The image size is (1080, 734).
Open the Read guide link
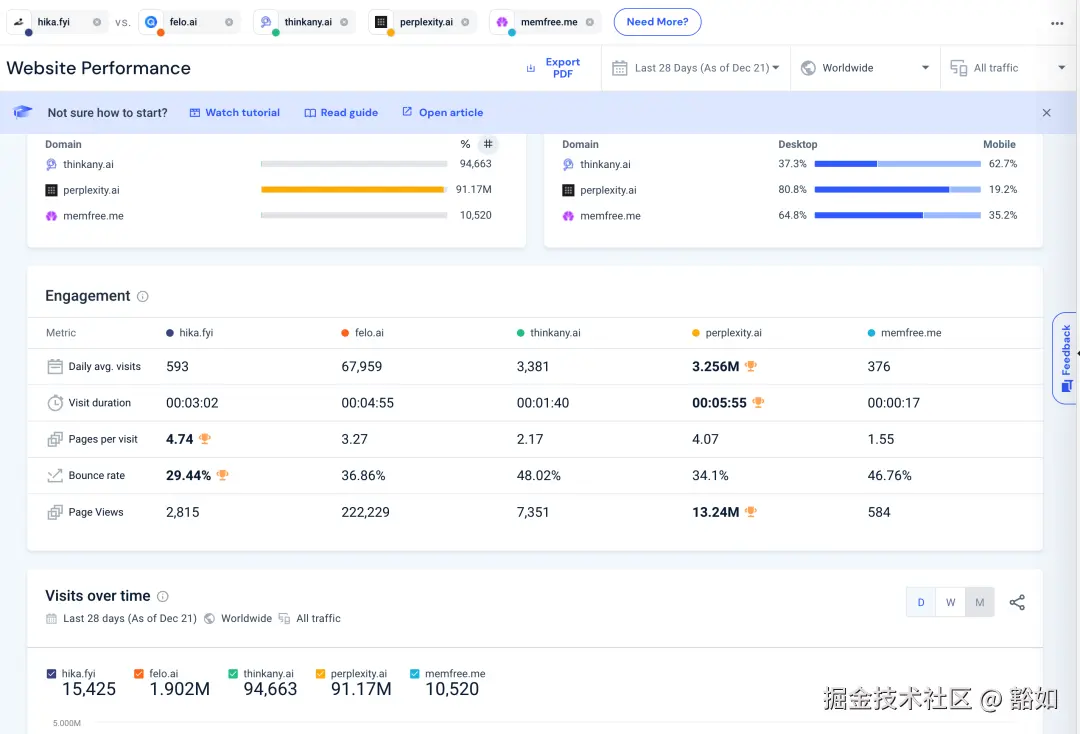pos(342,112)
